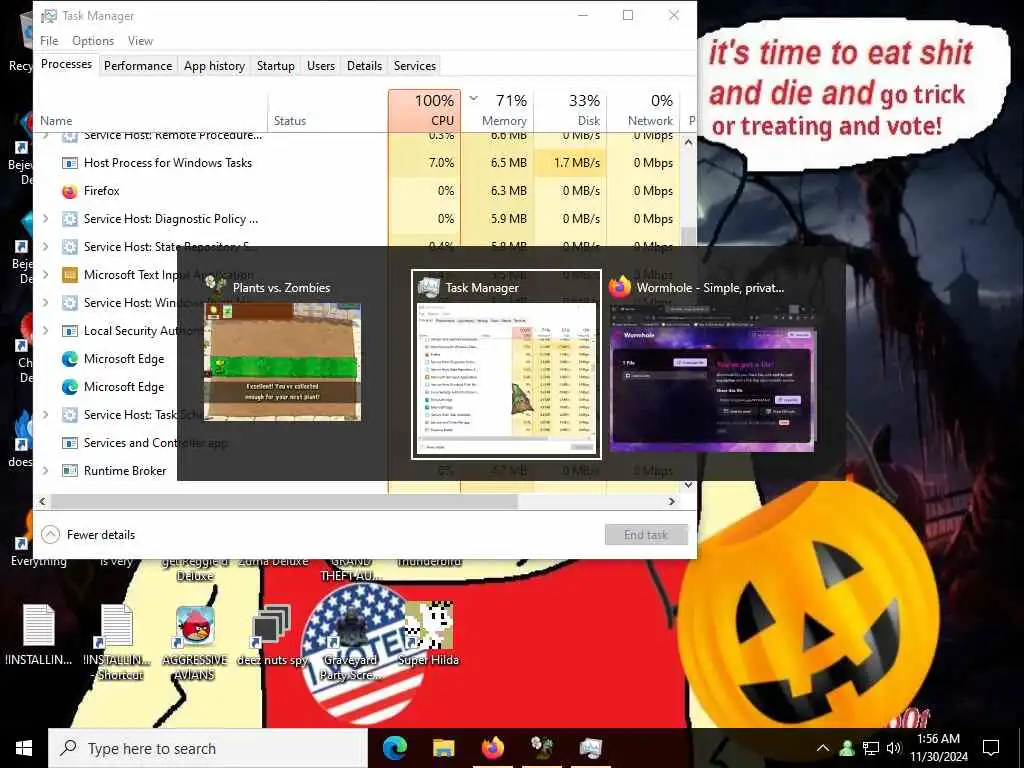Screen dimensions: 1024x768
Task: Switch to Plants vs. Zombies on the taskbar
Action: 542,748
